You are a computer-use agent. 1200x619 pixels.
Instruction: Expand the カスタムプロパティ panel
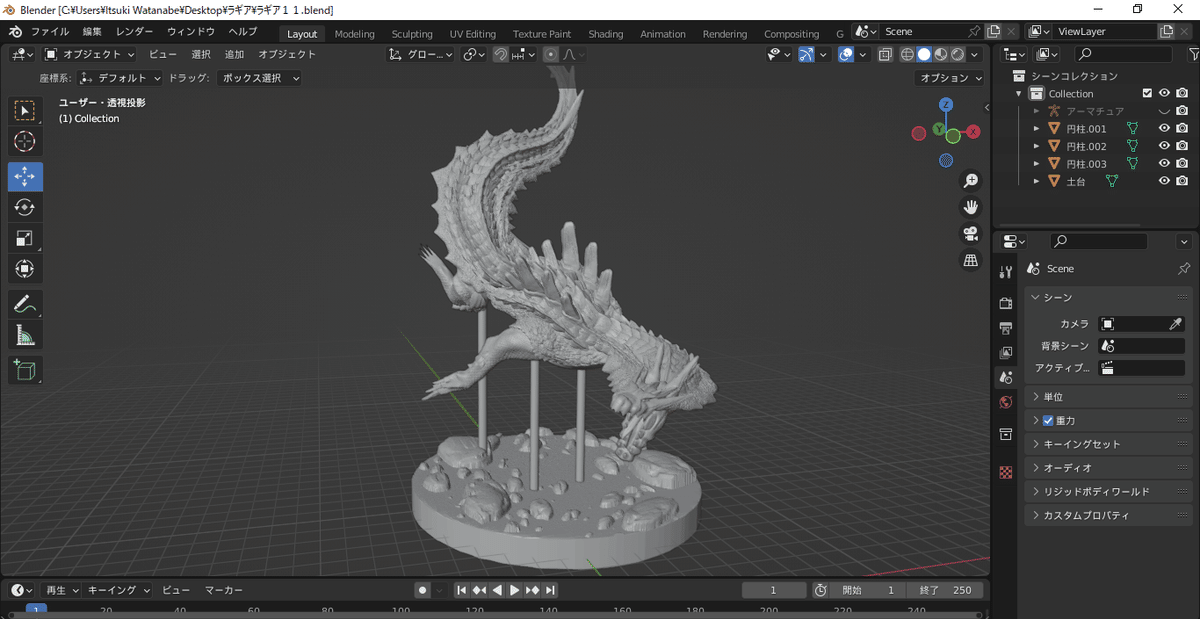click(1109, 516)
